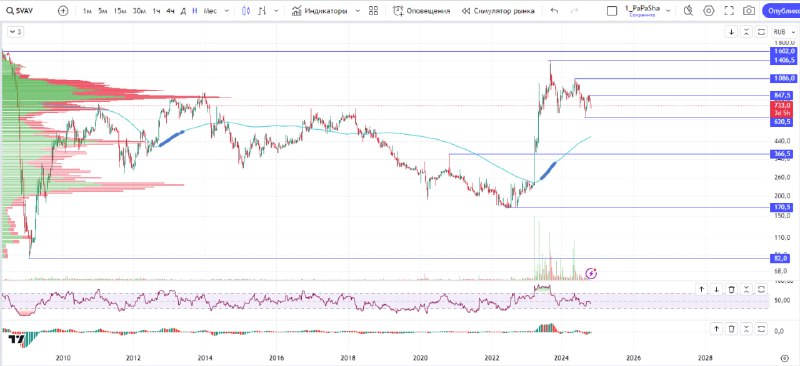Switch to monthly Мес timeframe
This screenshot has height=366, width=800.
pyautogui.click(x=210, y=11)
